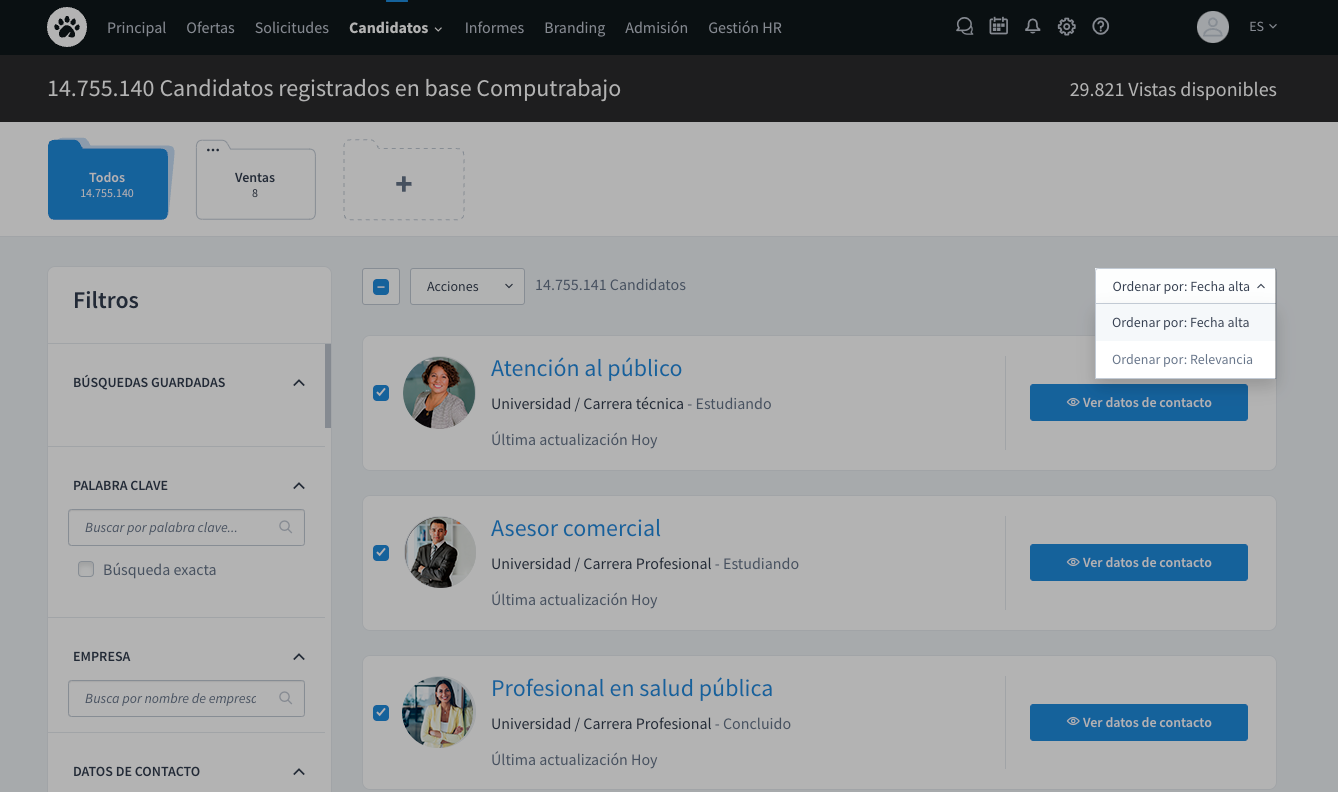
Task: Open the chat messages icon
Action: pyautogui.click(x=964, y=27)
